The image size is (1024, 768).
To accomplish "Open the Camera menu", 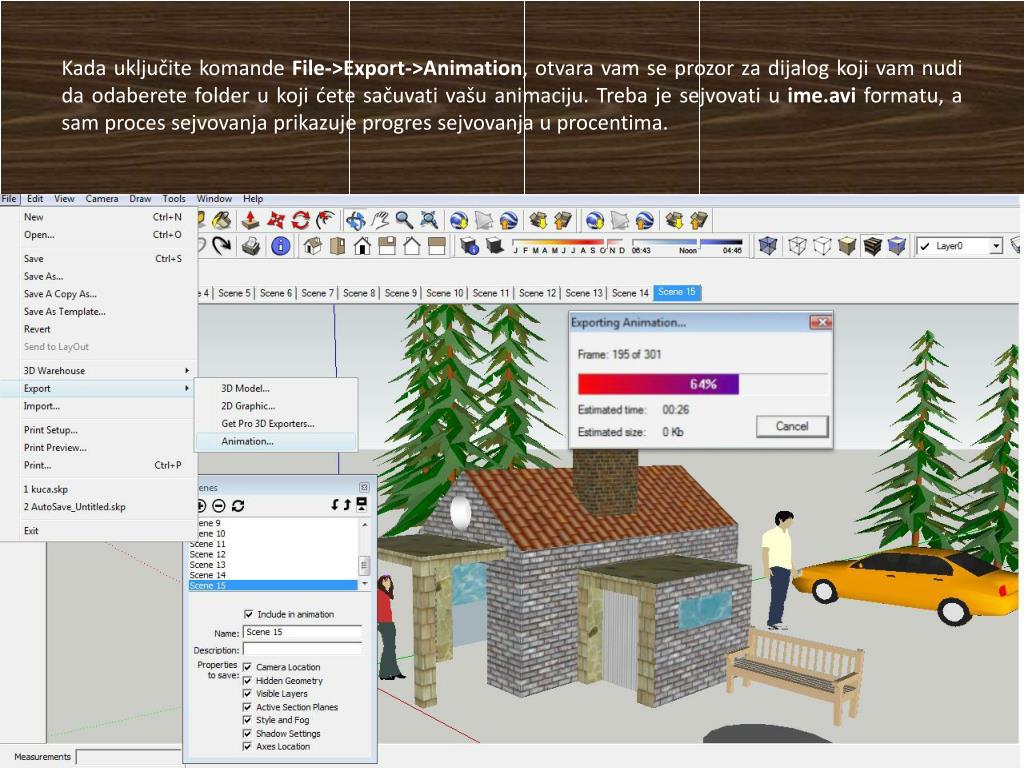I will pos(102,199).
